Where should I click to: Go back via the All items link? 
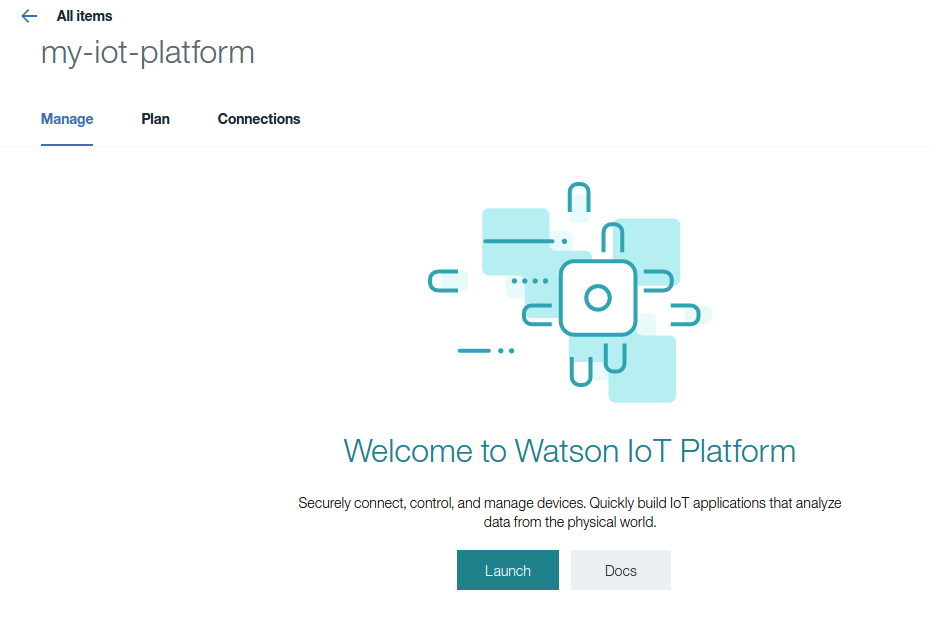point(84,16)
